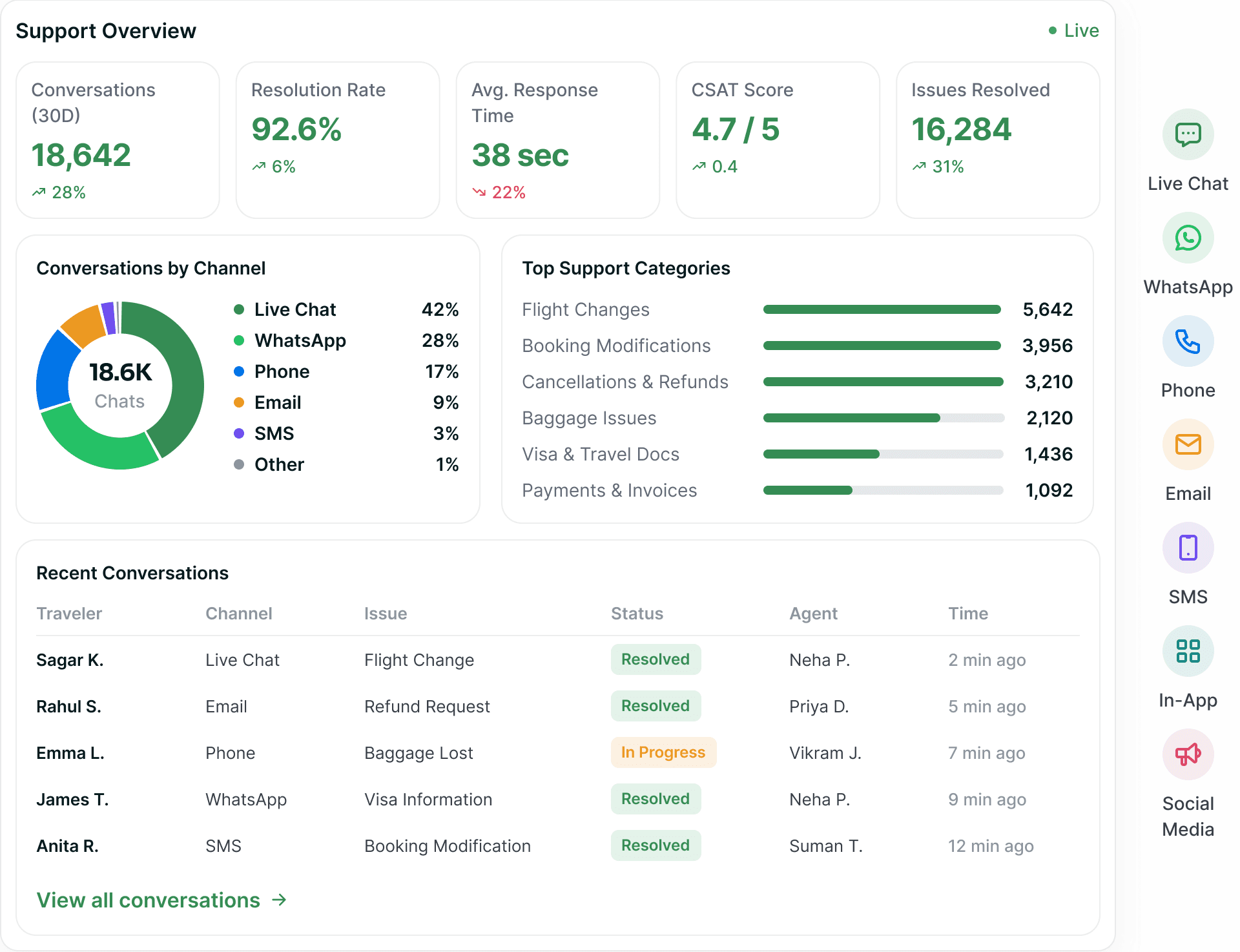The width and height of the screenshot is (1240, 952).
Task: Click the upward trend icon under Conversations 18,642
Action: click(39, 192)
